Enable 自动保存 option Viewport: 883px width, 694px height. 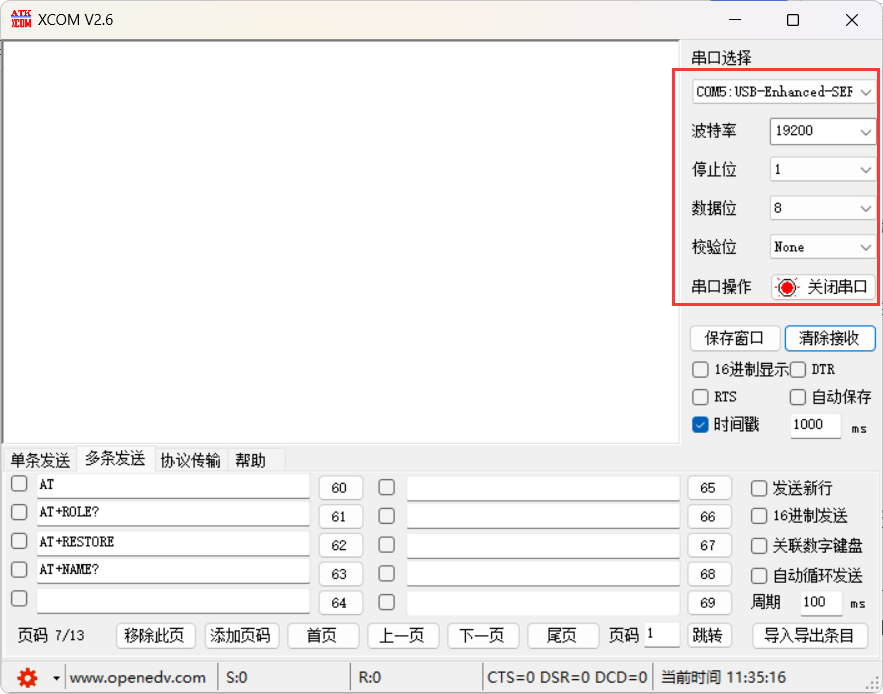[798, 397]
